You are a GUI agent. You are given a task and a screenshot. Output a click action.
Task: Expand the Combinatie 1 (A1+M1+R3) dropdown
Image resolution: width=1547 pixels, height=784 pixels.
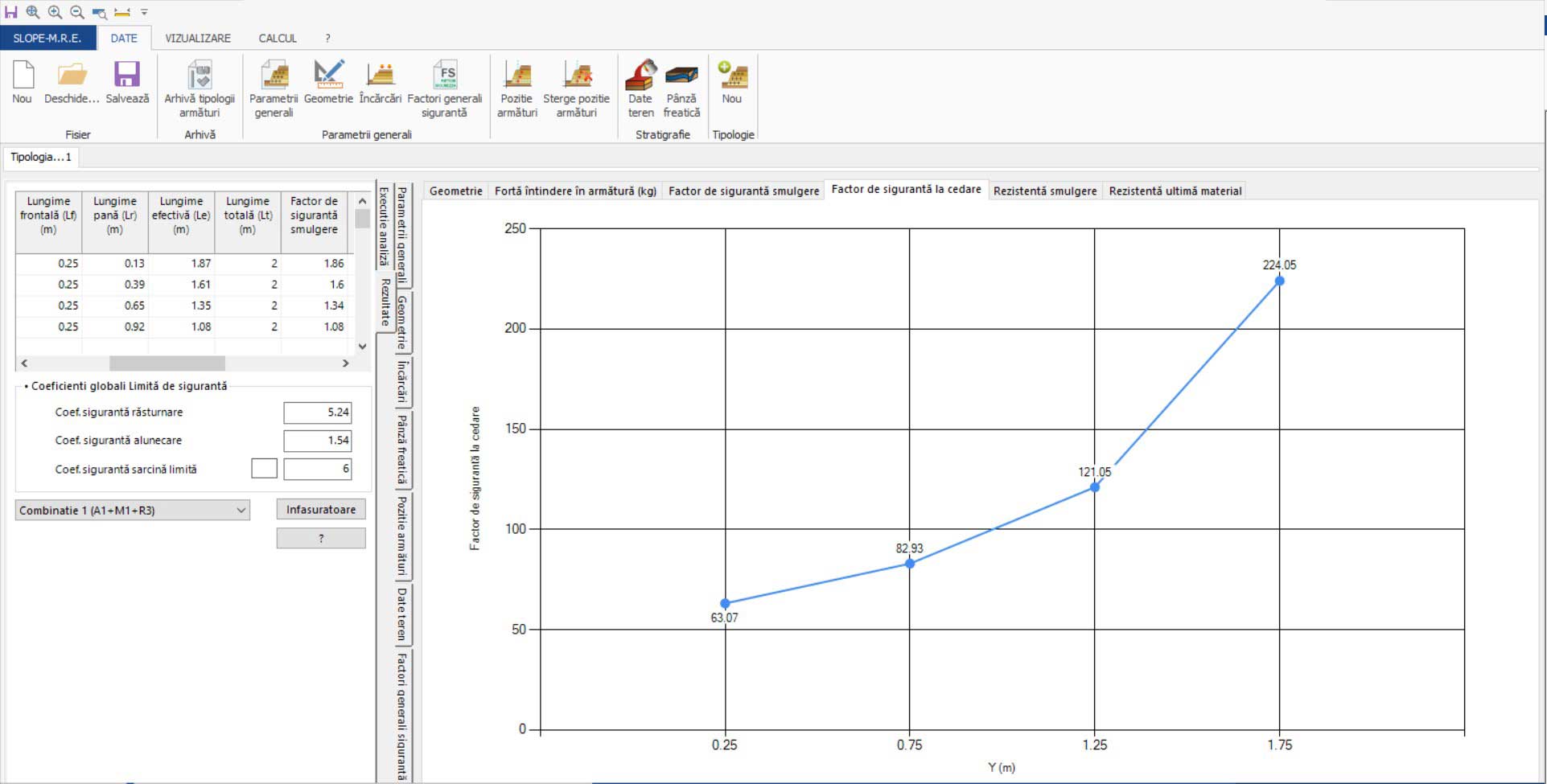pos(241,511)
